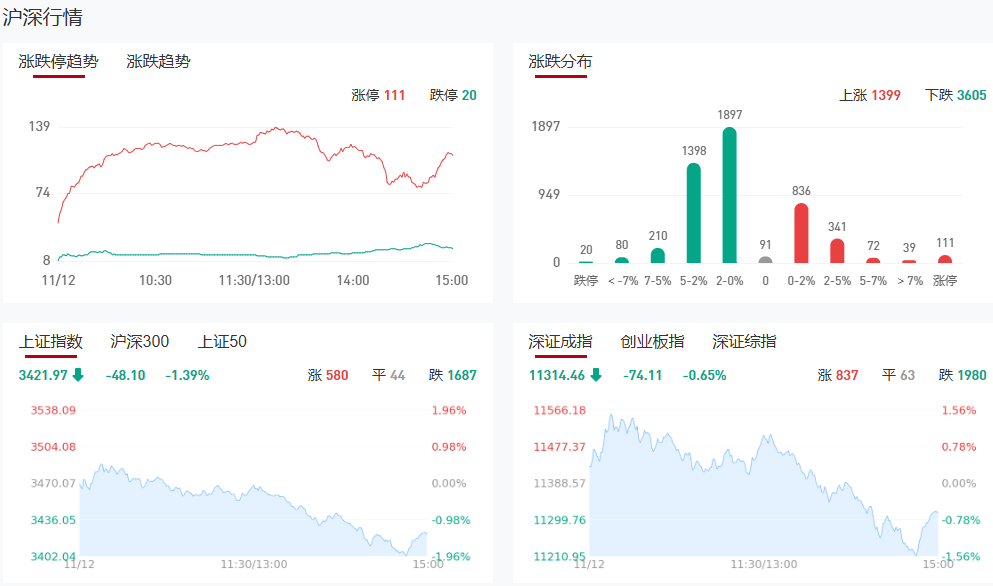This screenshot has width=993, height=586.
Task: Click the green down arrow beside 11314.46
Action: [596, 376]
